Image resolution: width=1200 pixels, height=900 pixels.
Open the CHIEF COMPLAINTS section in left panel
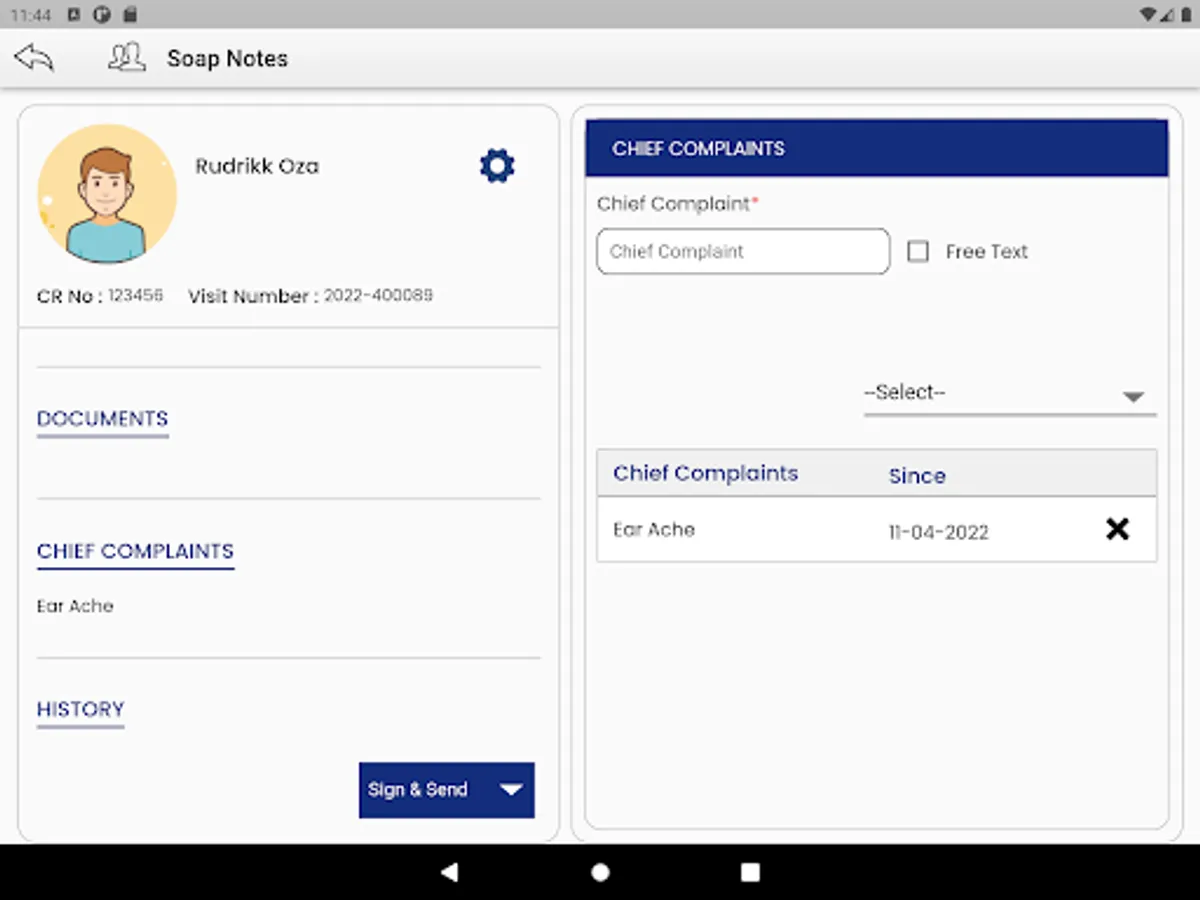(x=135, y=551)
